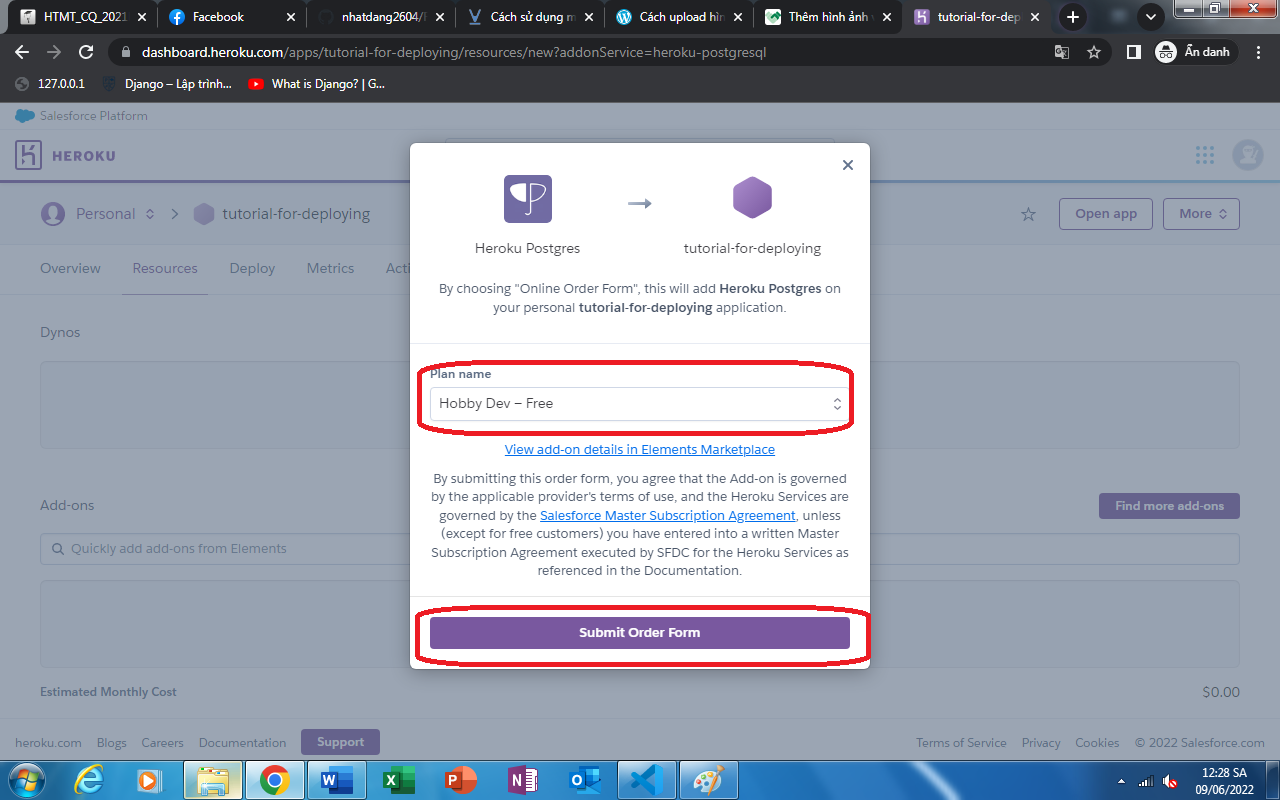Image resolution: width=1280 pixels, height=800 pixels.
Task: Open the Privacy footer link
Action: 1041,743
